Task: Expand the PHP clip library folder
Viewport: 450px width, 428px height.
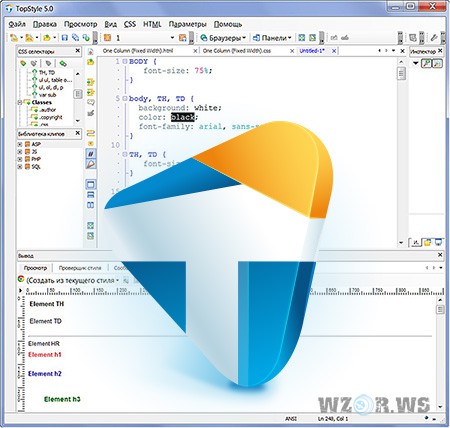Action: coord(20,159)
